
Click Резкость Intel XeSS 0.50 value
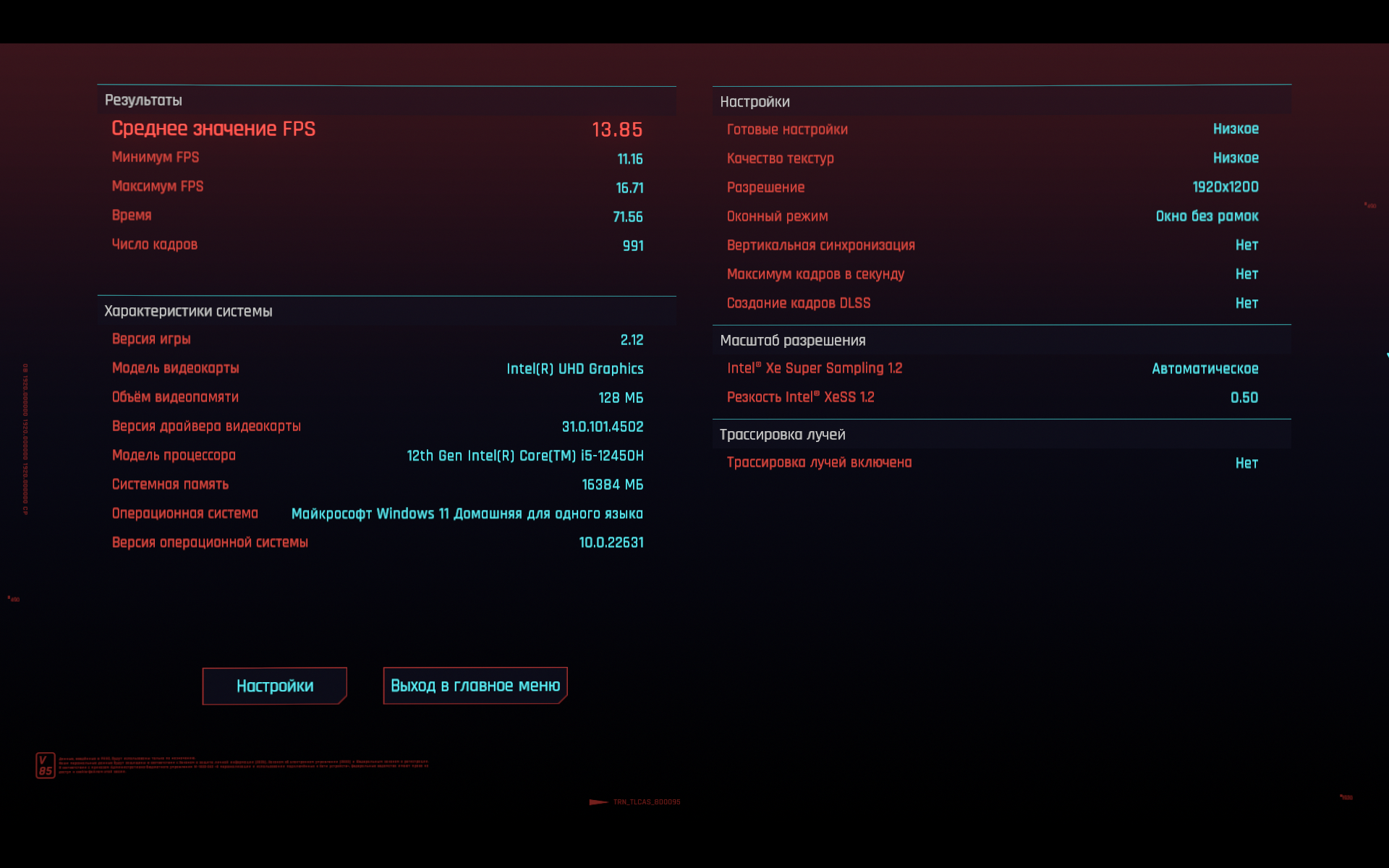[x=1244, y=398]
